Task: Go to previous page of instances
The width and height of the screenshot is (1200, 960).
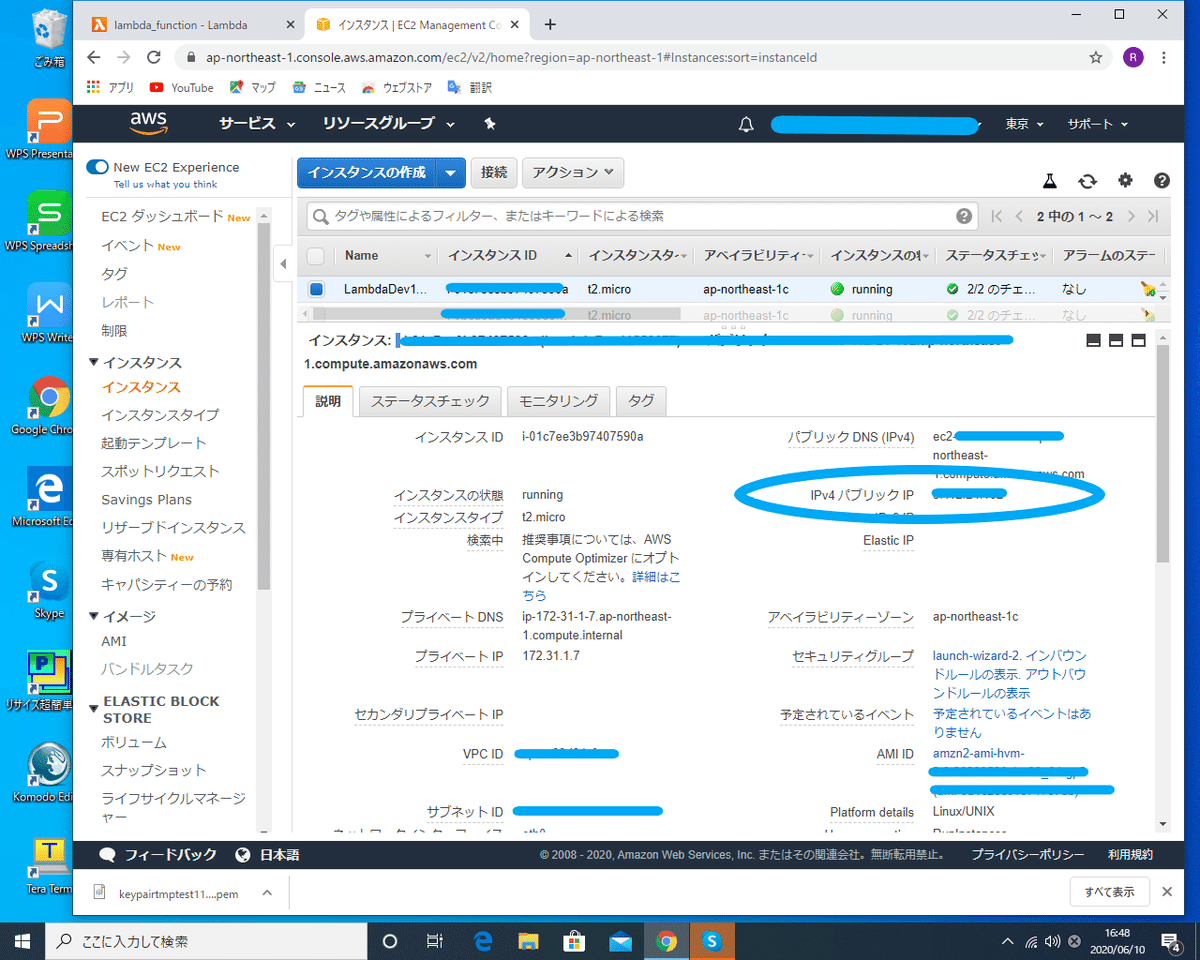Action: point(1019,216)
